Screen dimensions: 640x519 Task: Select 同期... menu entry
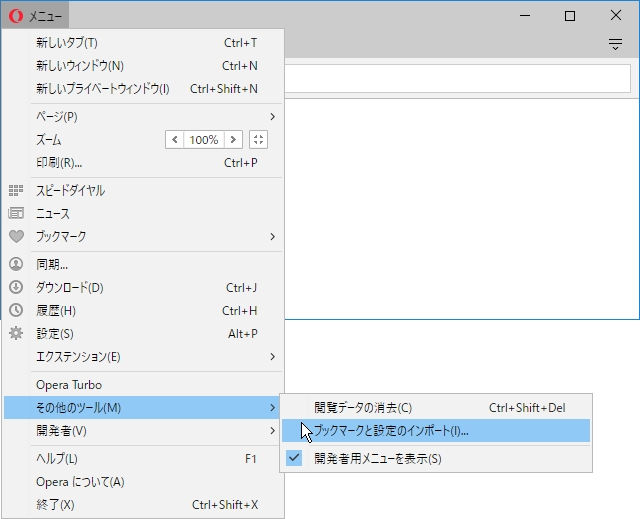click(143, 265)
